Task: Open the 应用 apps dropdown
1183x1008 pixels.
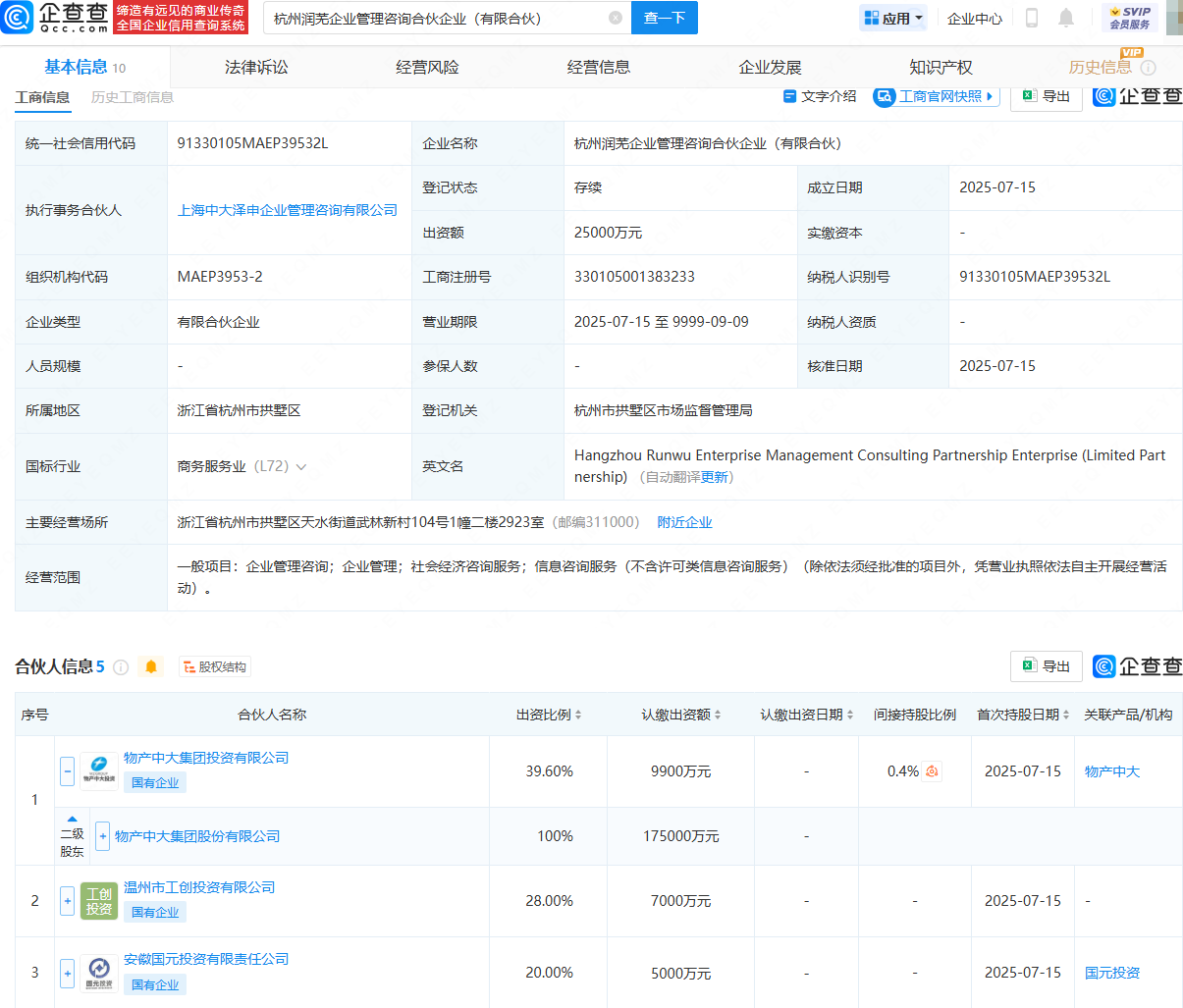Action: [893, 18]
